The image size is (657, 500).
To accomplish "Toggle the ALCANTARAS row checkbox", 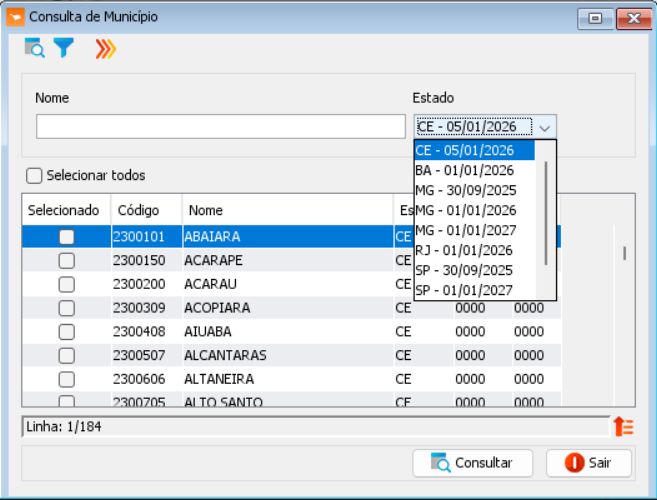I will (66, 355).
